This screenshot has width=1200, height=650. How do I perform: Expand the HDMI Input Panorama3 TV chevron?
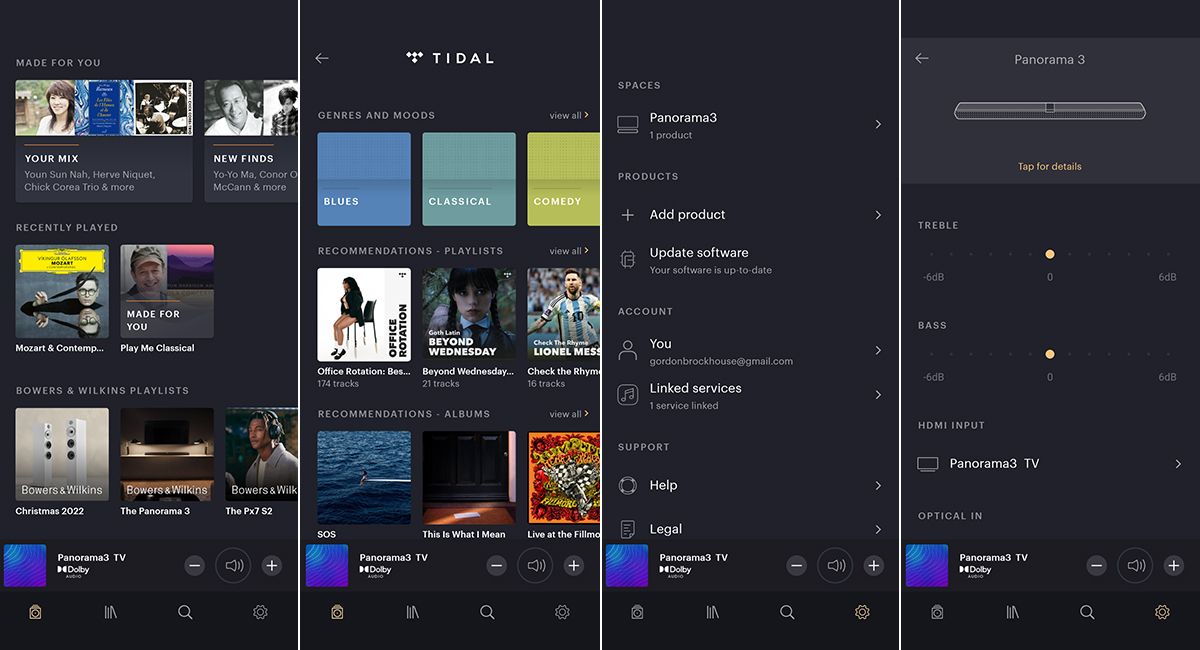pos(1178,464)
